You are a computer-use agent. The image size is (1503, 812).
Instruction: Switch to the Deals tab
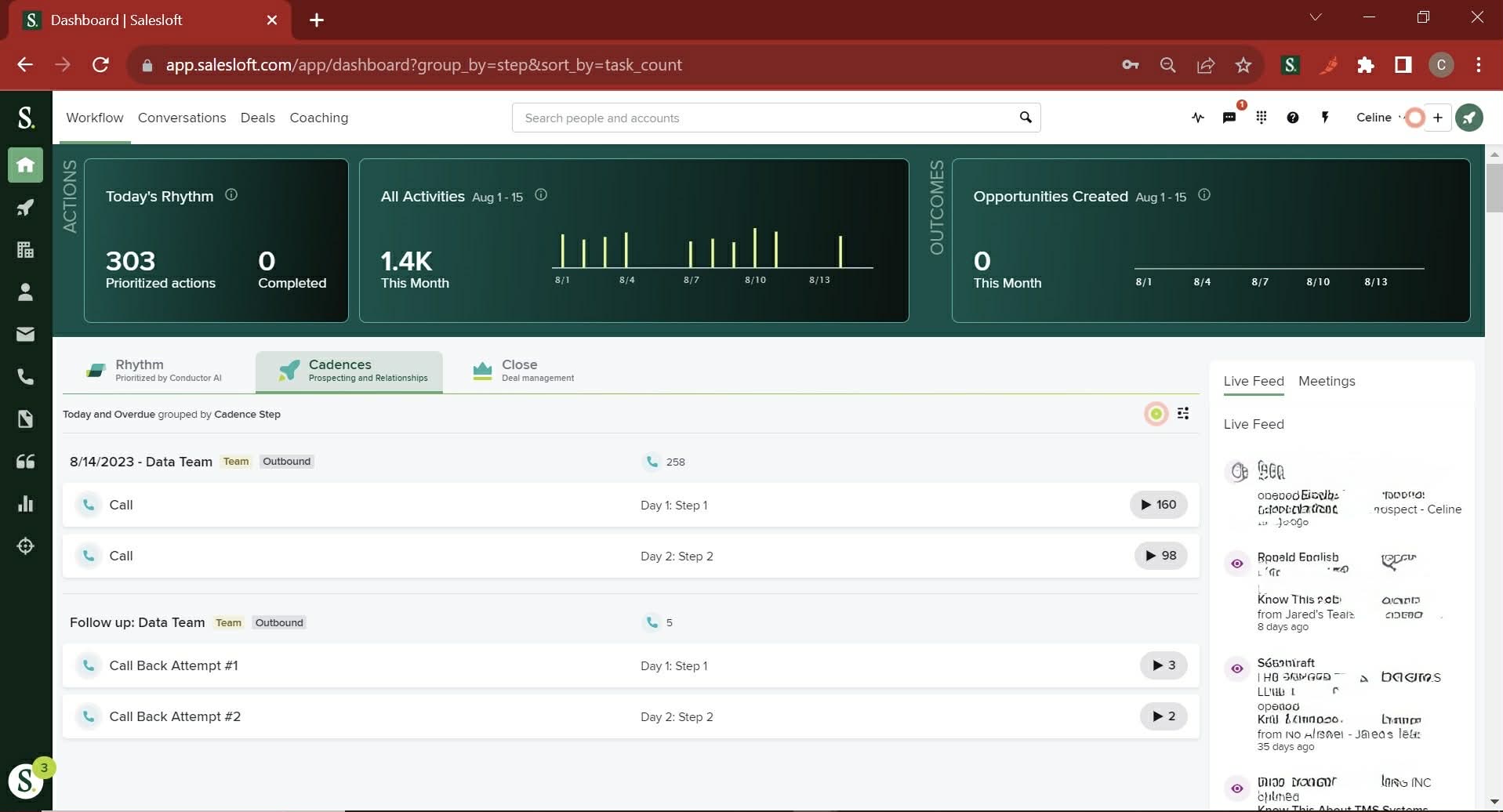click(x=258, y=118)
